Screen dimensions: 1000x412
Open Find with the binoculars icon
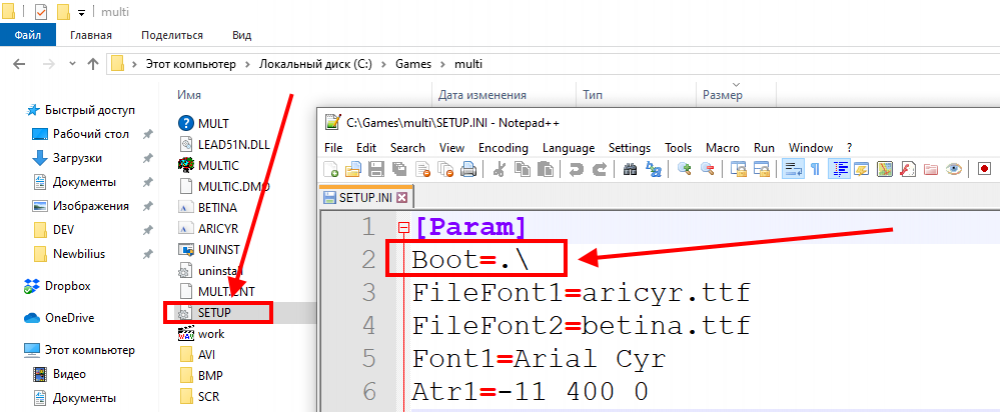pyautogui.click(x=630, y=169)
